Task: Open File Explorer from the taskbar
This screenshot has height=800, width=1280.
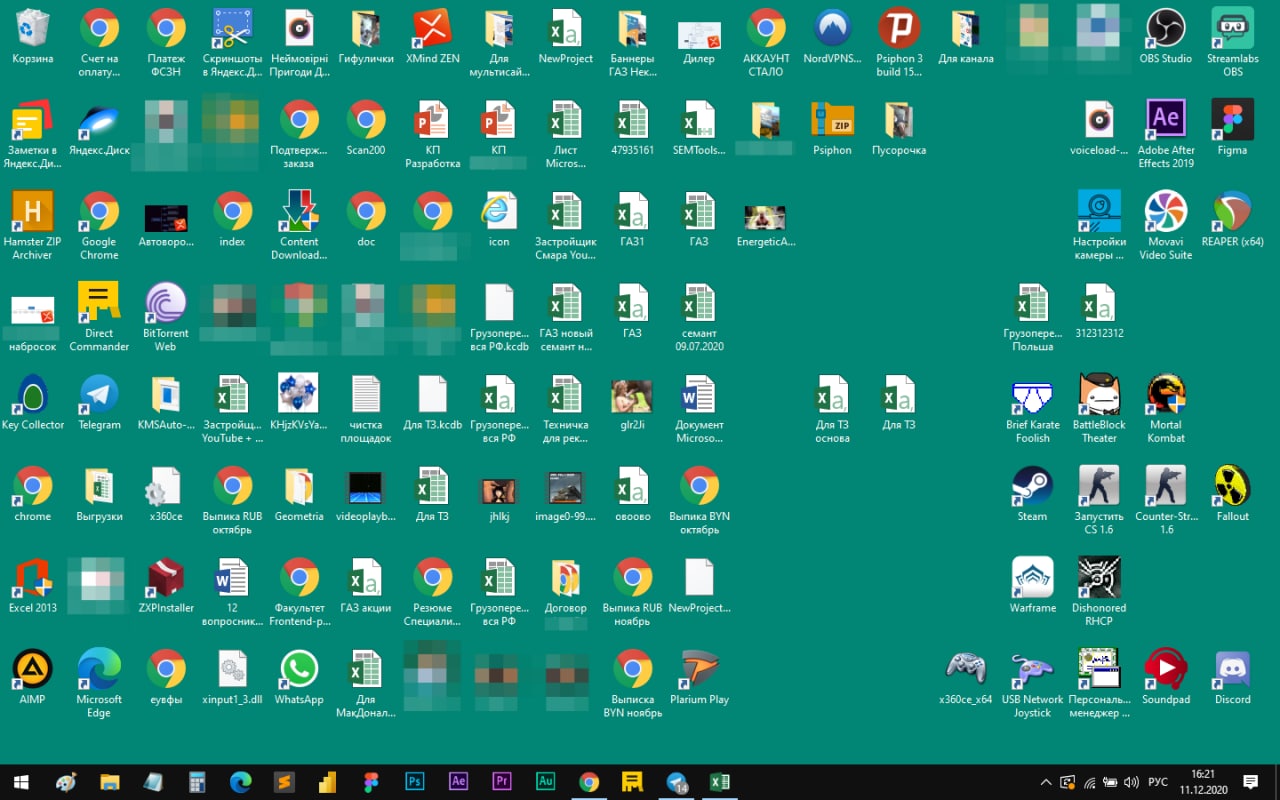Action: pyautogui.click(x=109, y=782)
